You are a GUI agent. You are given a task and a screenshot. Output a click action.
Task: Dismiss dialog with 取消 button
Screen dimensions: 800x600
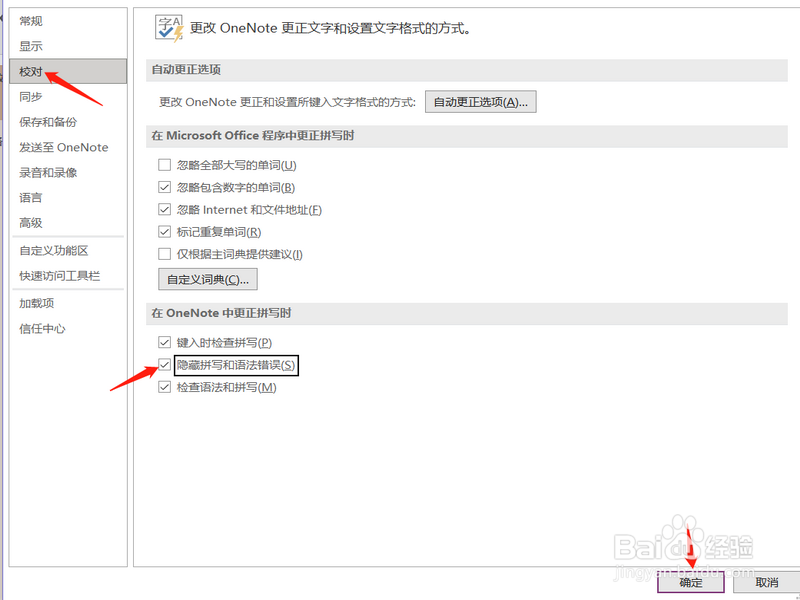tap(766, 582)
